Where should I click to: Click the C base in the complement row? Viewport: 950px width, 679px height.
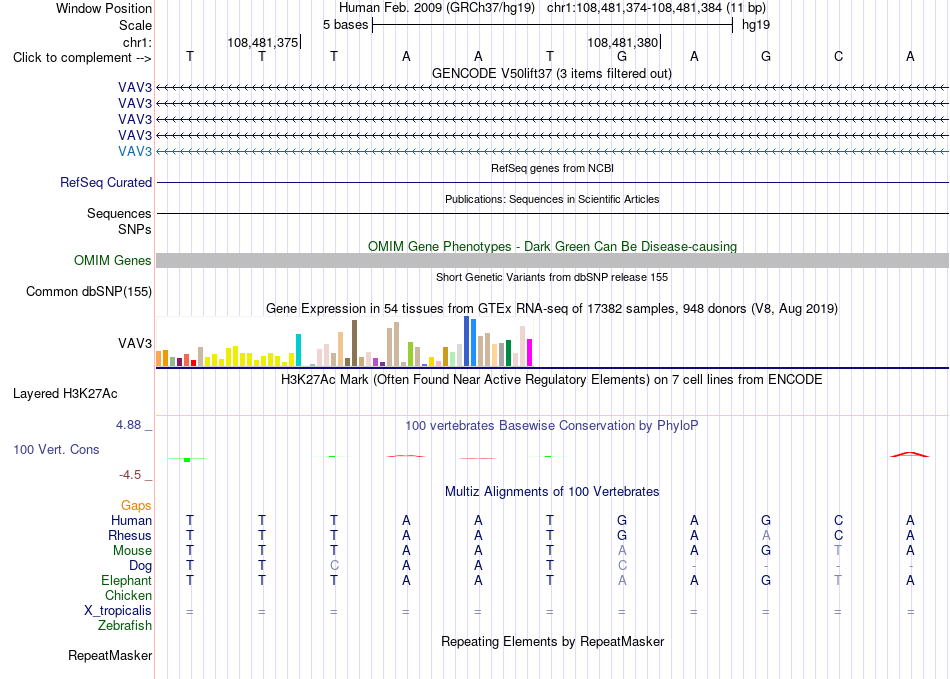(x=839, y=56)
